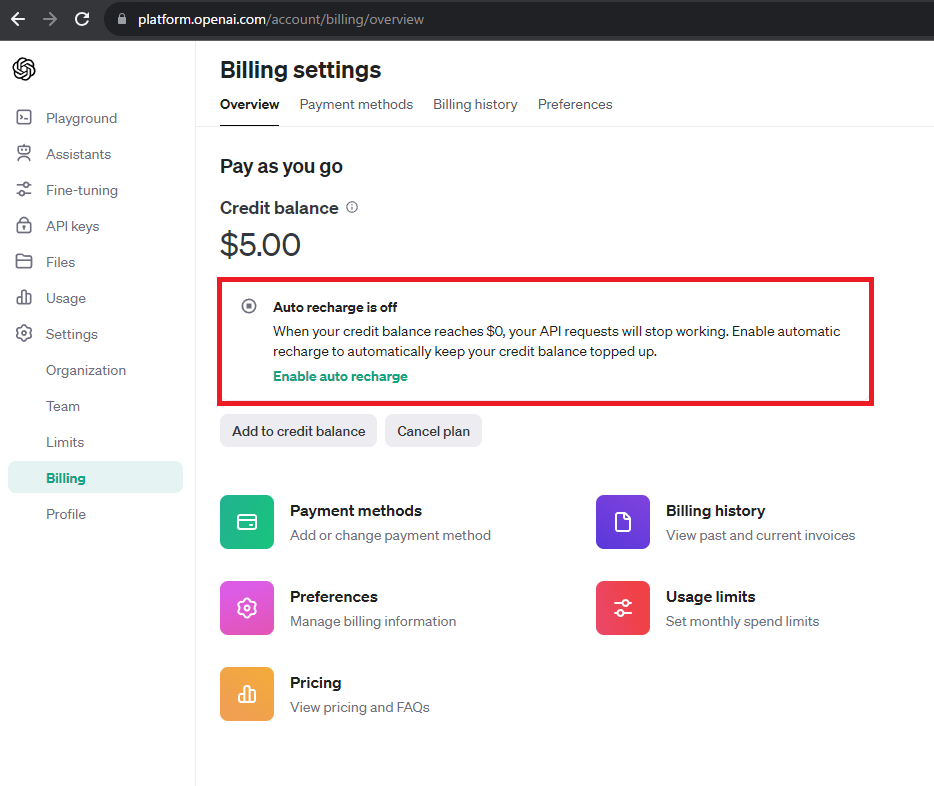Click the Settings gear icon
The height and width of the screenshot is (786, 934).
[24, 333]
